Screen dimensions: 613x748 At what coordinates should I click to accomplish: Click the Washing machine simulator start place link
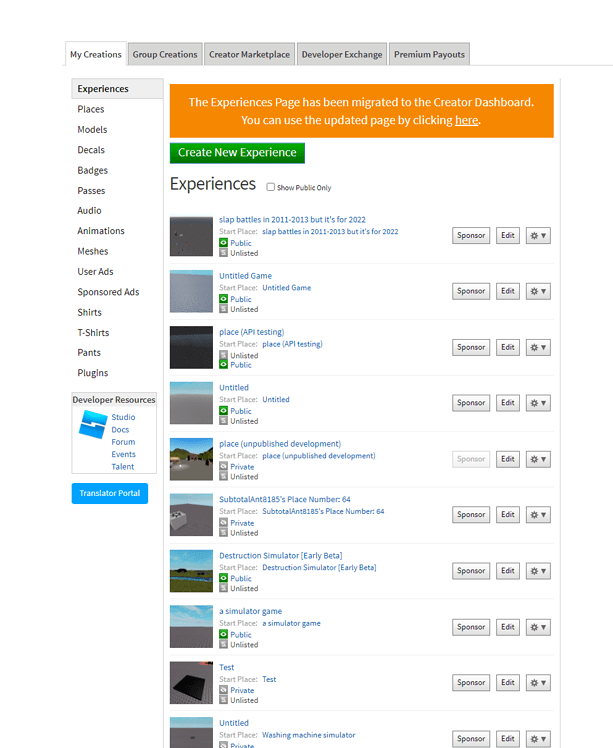(309, 735)
